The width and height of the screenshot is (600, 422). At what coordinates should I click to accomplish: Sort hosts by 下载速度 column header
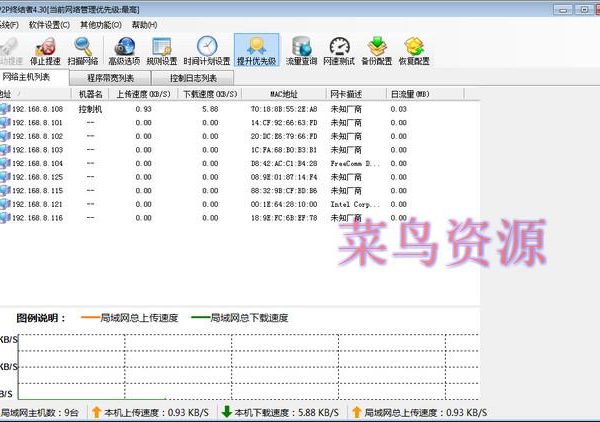[x=209, y=94]
